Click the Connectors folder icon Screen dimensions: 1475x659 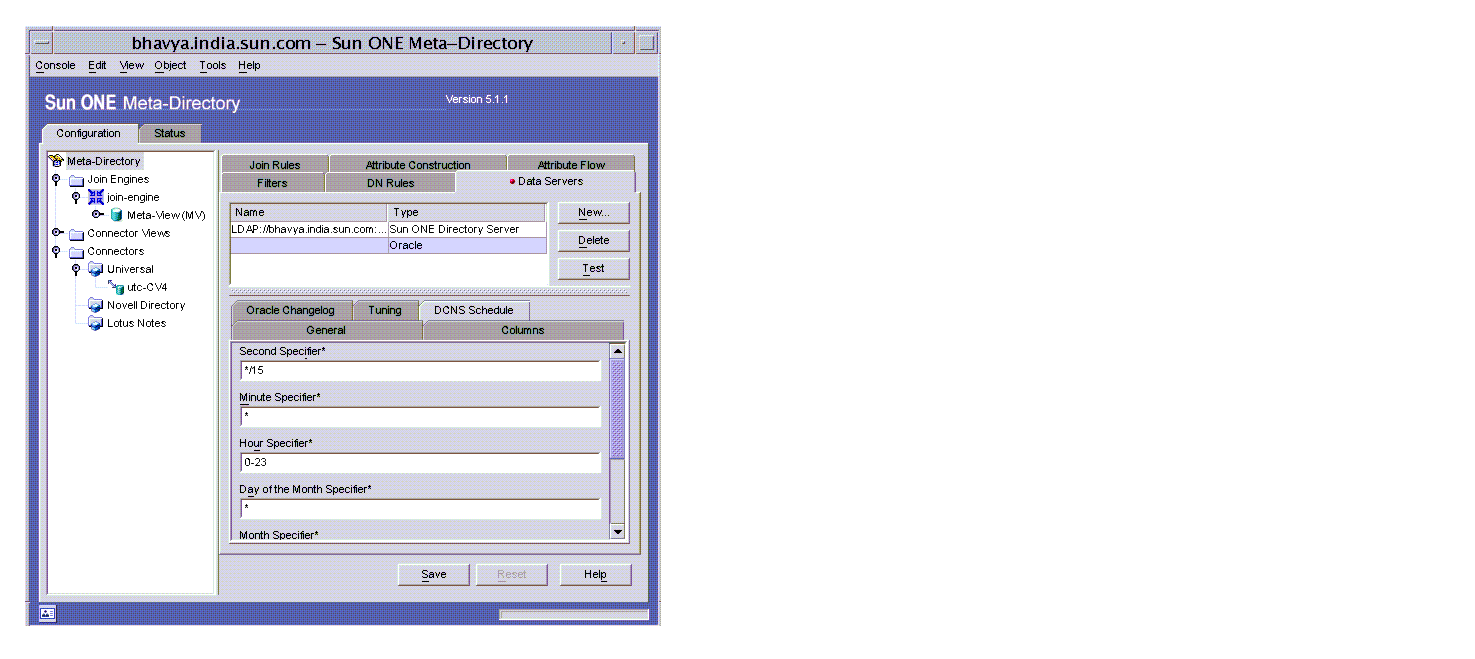tap(76, 252)
